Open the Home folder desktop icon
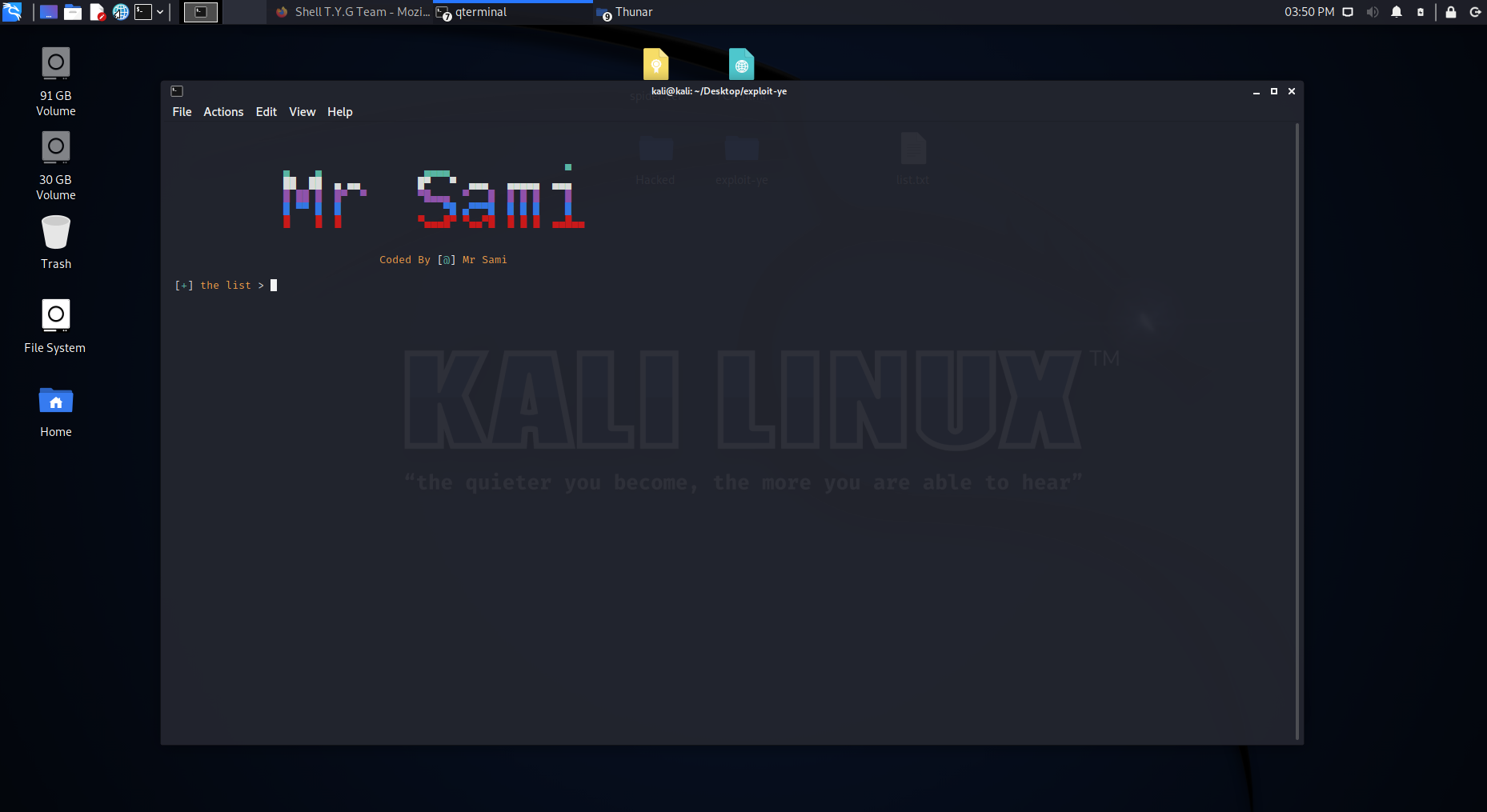 point(56,413)
